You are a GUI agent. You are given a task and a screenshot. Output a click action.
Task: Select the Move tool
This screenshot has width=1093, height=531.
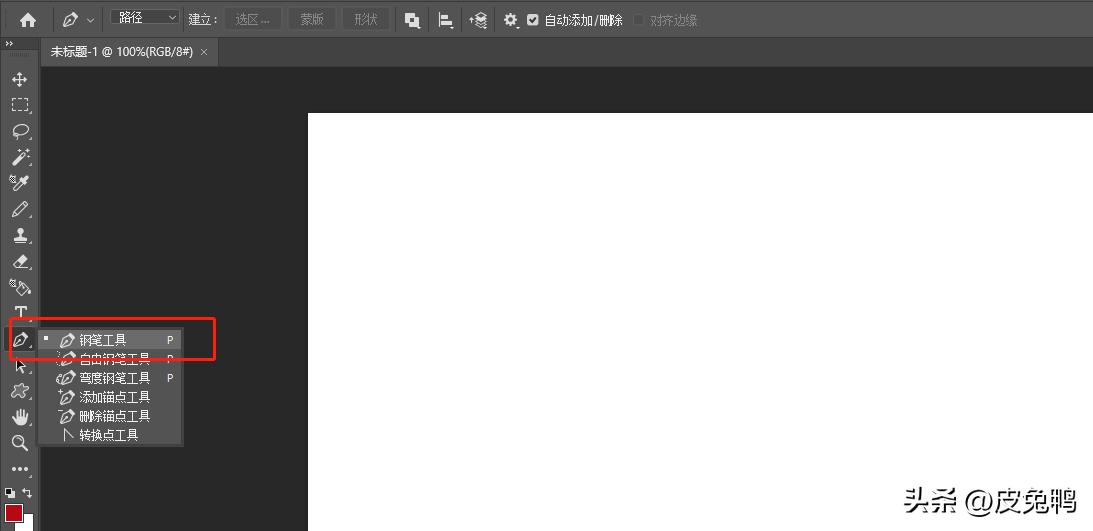pyautogui.click(x=20, y=79)
